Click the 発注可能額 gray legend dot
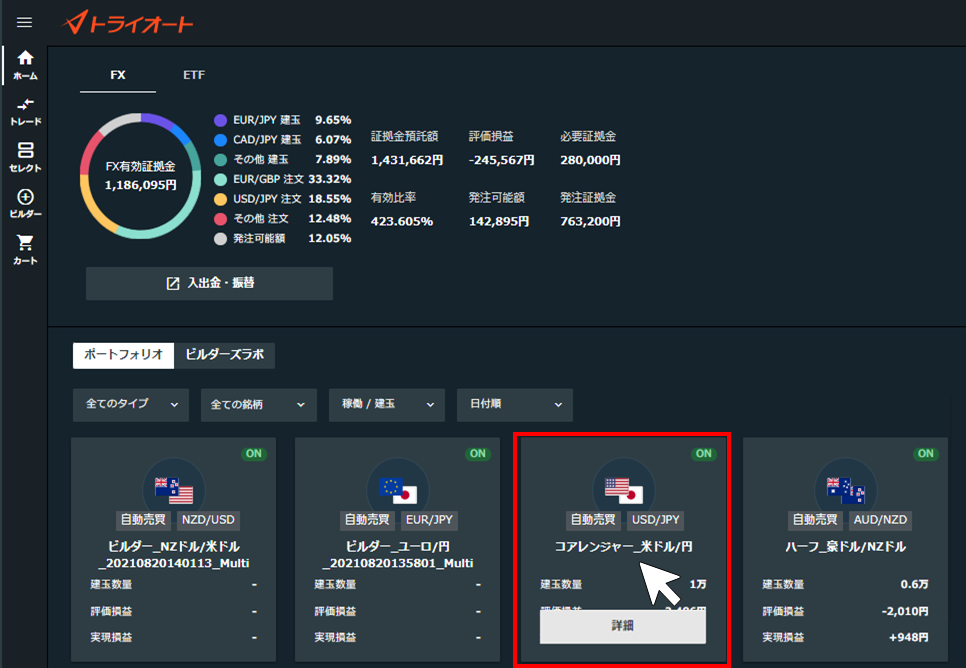Screen dimensions: 966x668 tap(220, 238)
